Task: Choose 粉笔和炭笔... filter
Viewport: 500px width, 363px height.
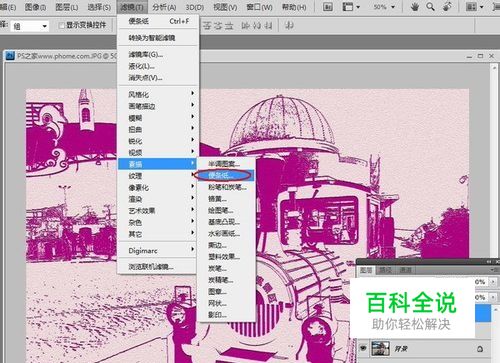Action: point(226,187)
